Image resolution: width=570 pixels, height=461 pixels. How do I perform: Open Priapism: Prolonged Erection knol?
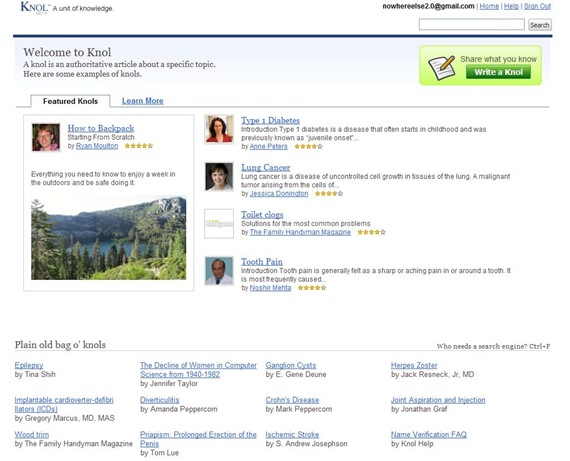[x=198, y=439]
